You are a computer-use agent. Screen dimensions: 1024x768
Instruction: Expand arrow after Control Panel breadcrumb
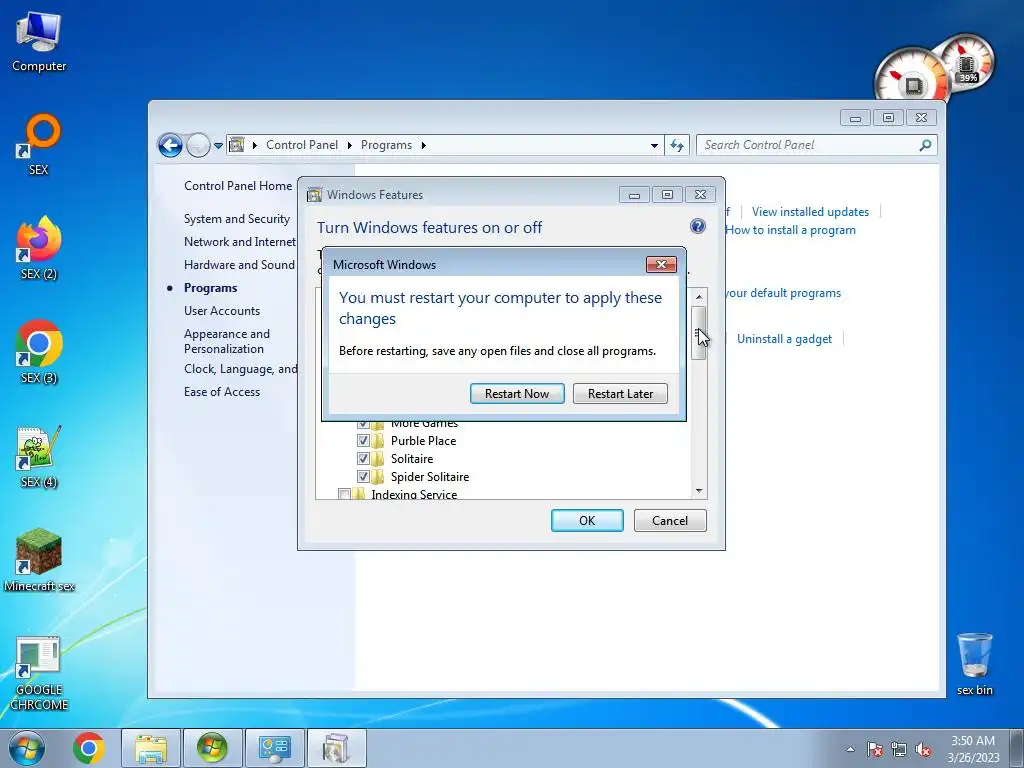[x=349, y=145]
